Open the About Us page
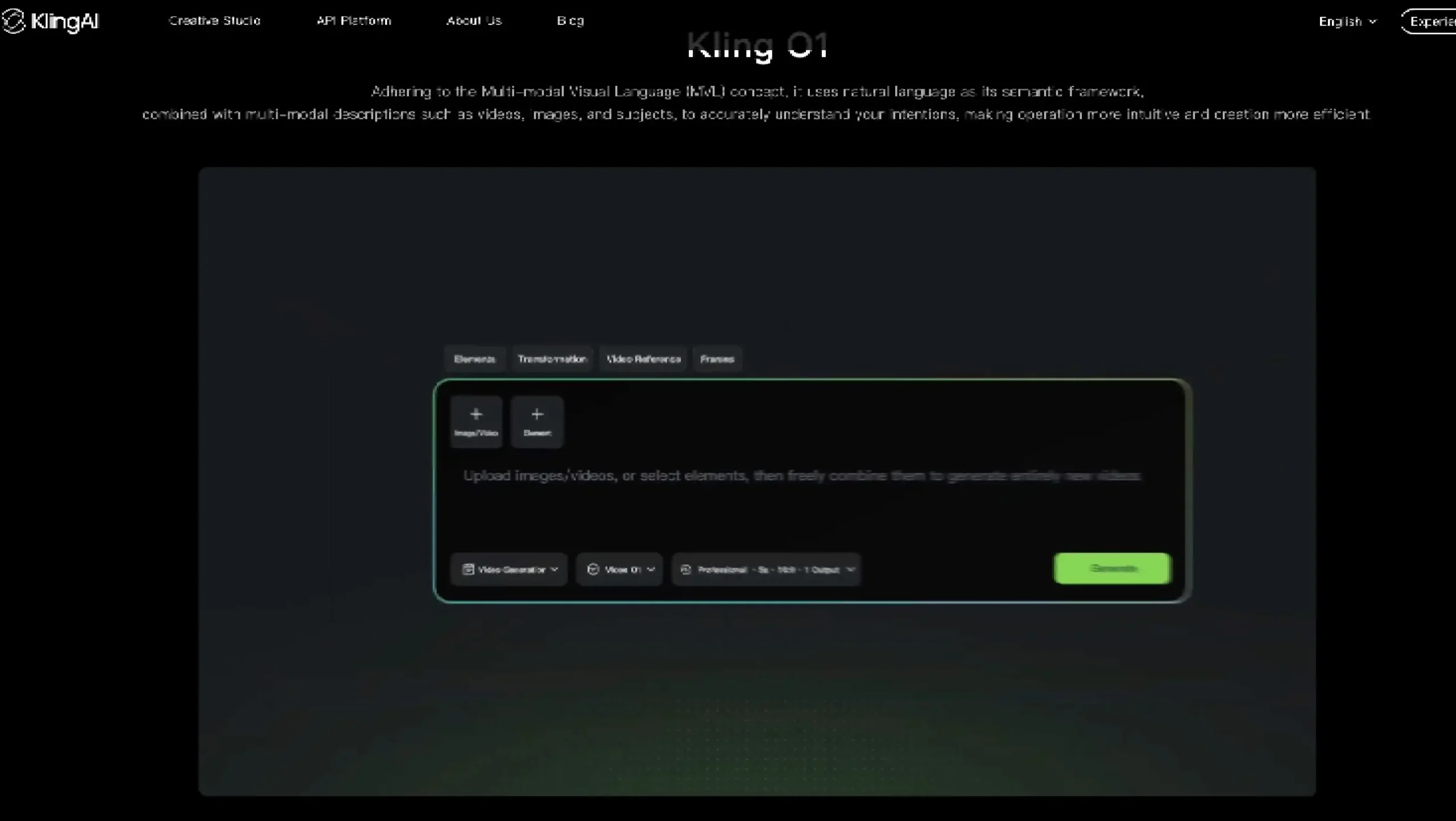Viewport: 1456px width, 821px height. (474, 21)
